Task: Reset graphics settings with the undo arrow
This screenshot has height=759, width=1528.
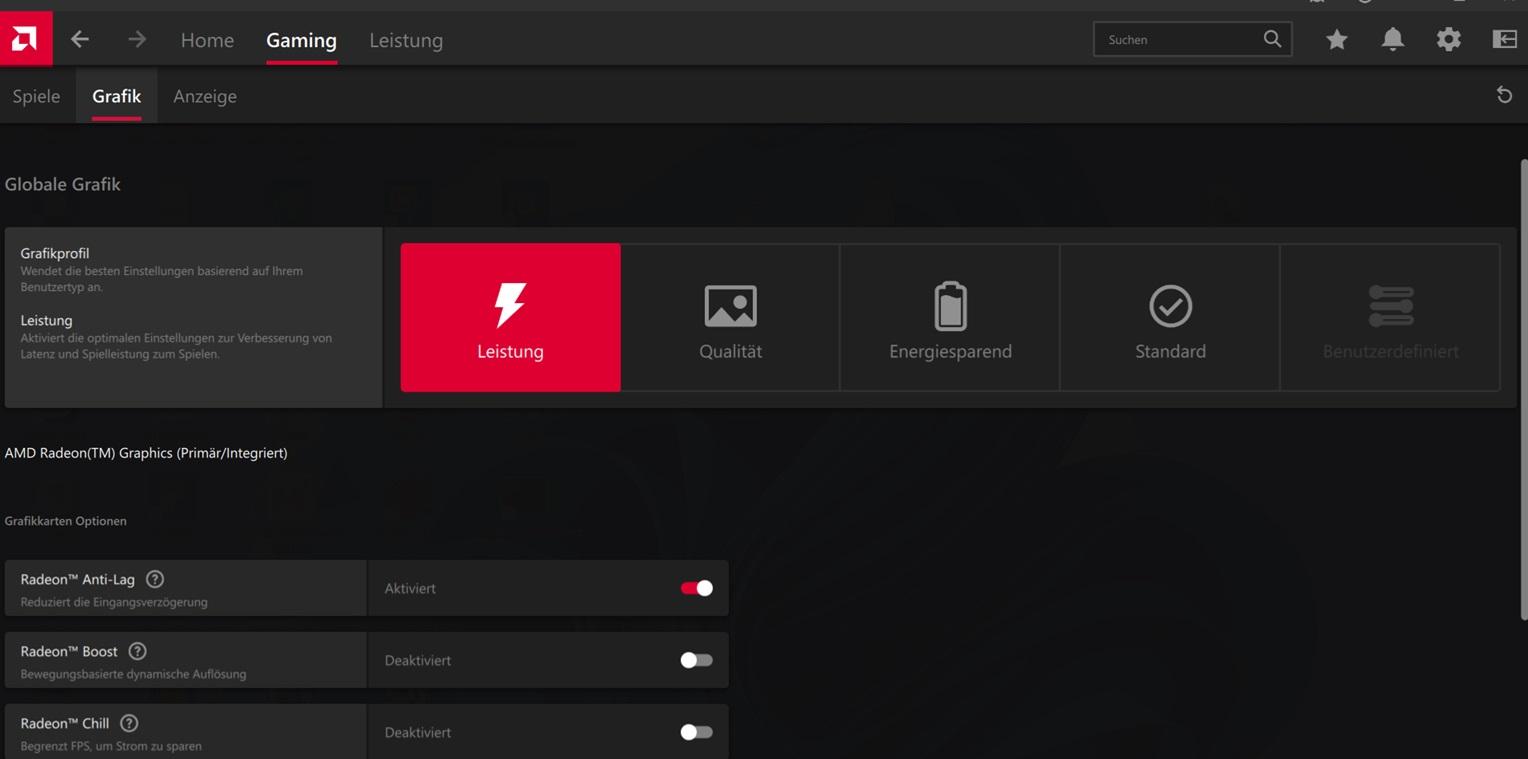Action: tap(1504, 95)
